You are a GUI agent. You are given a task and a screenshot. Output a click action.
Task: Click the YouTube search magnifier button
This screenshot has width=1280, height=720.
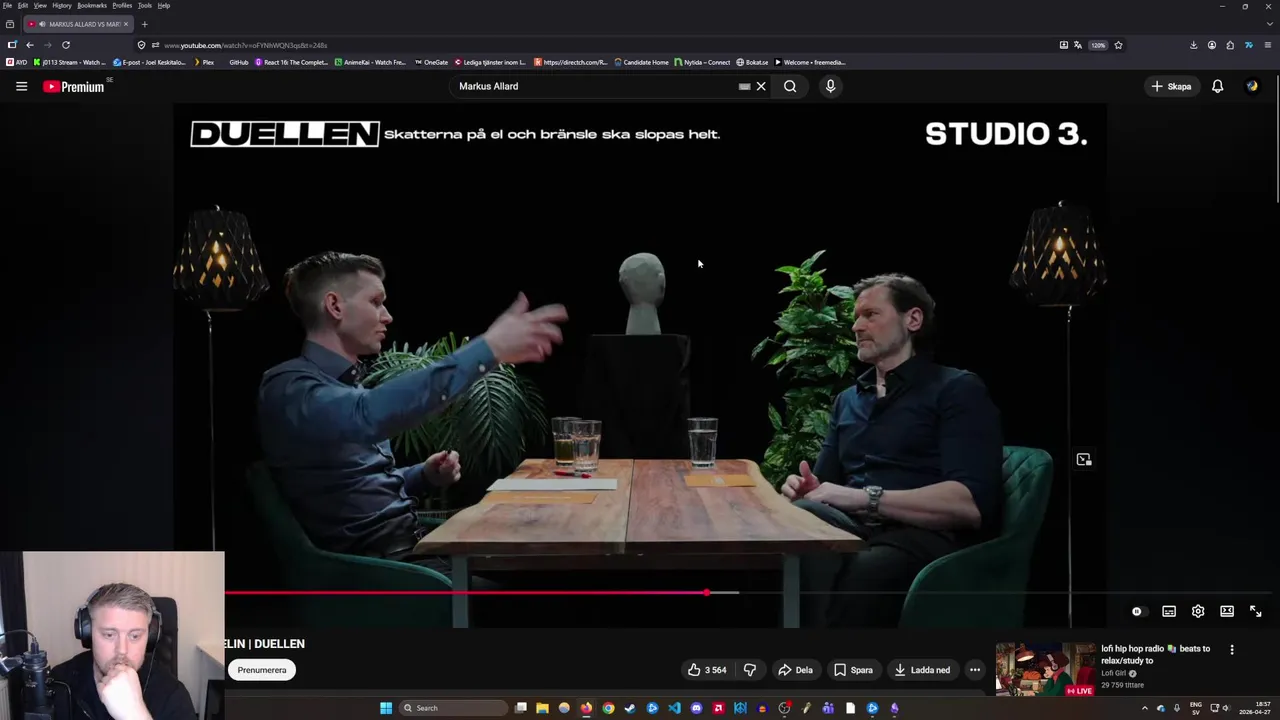coord(790,86)
